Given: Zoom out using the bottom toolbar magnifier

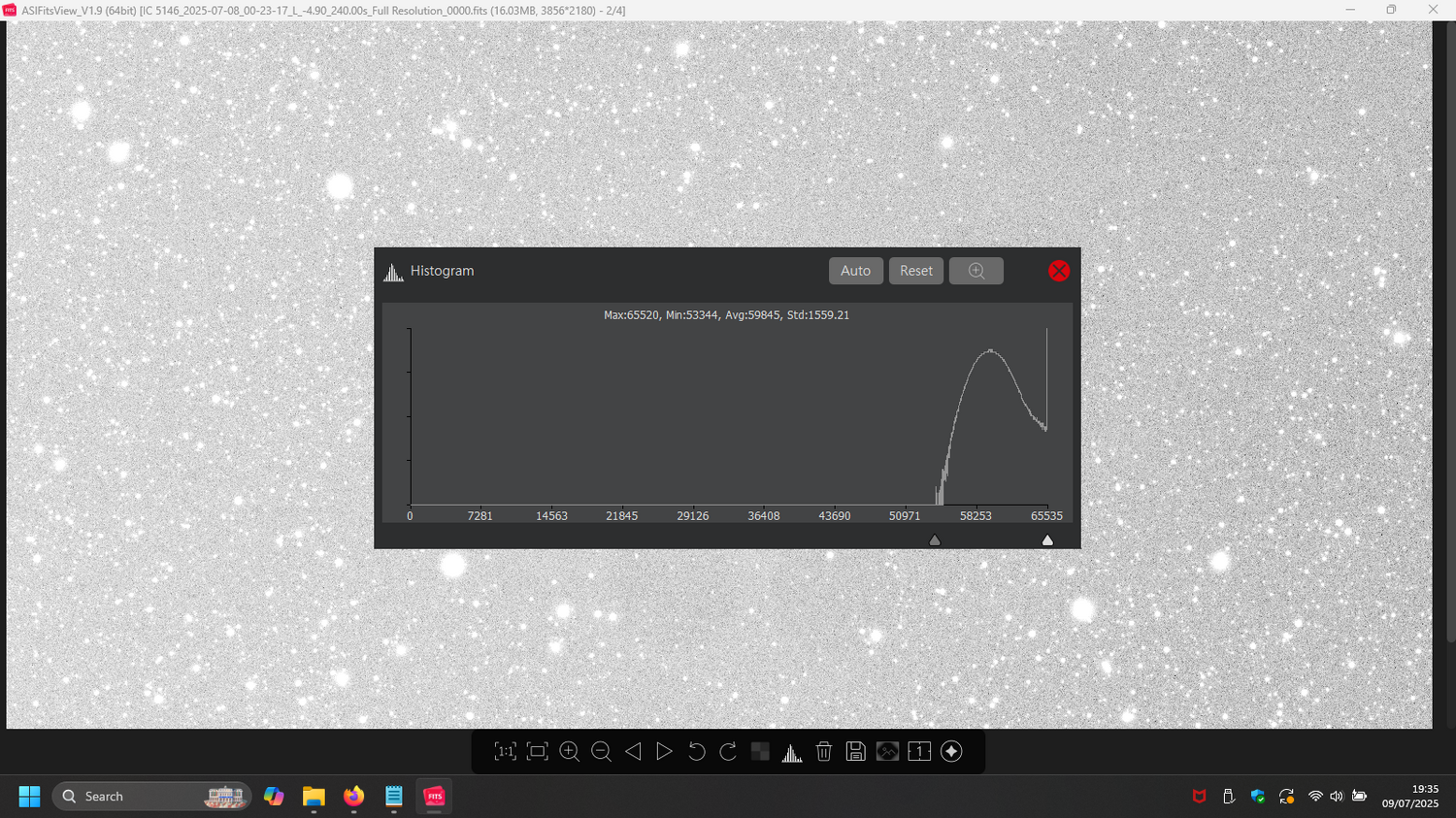Looking at the screenshot, I should pos(601,752).
